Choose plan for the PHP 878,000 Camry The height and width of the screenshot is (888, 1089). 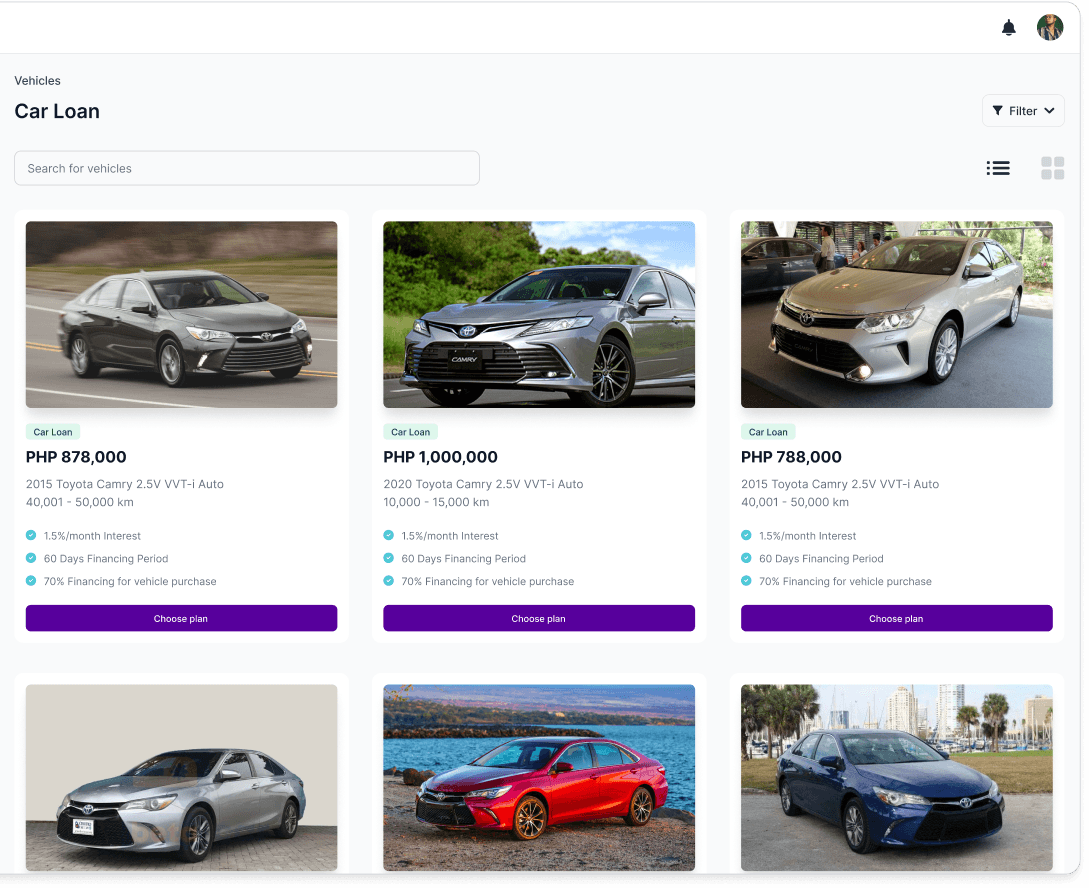(181, 618)
